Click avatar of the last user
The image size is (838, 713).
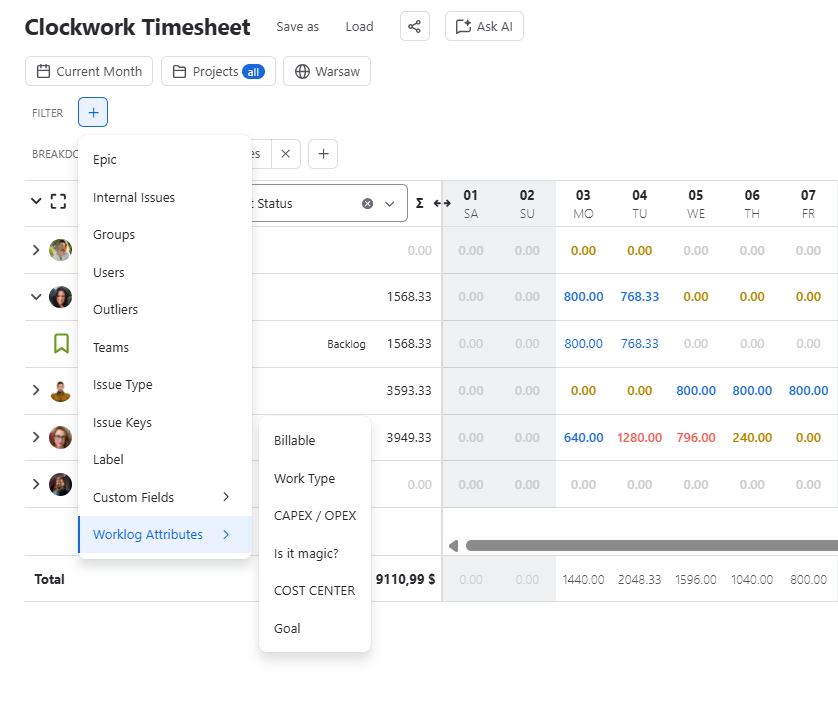click(x=60, y=484)
